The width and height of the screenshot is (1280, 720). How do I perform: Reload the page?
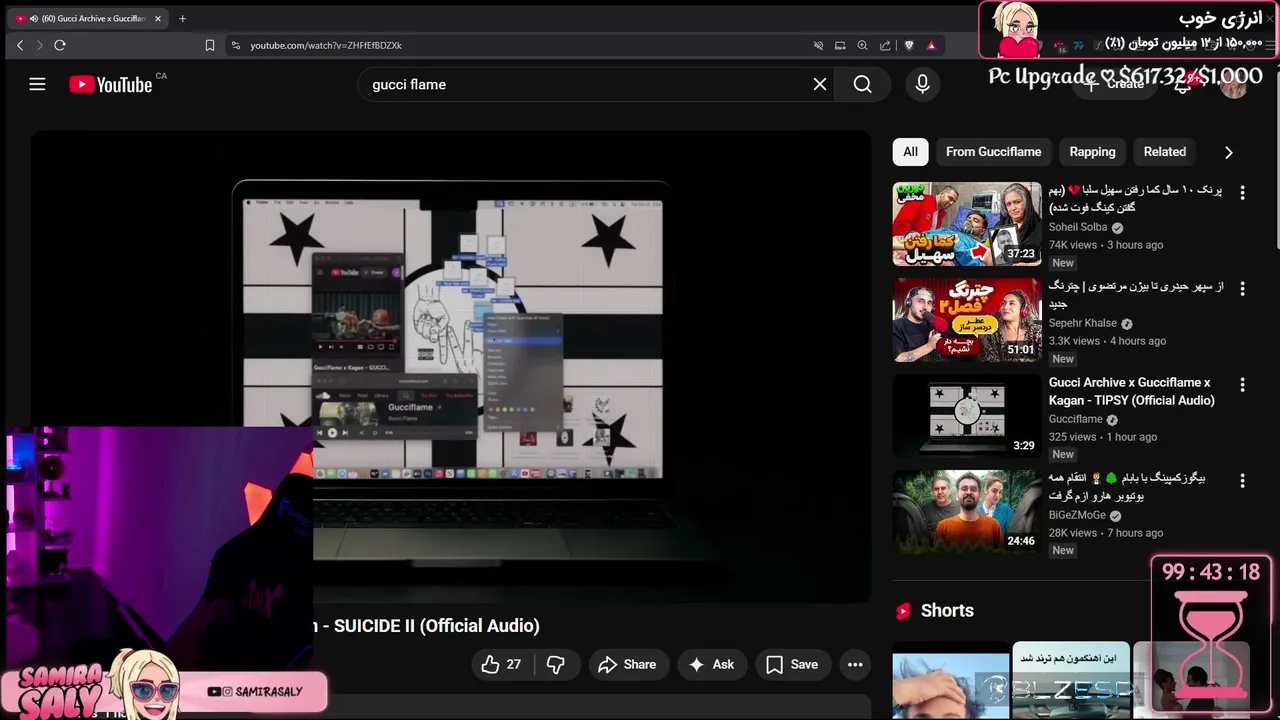pyautogui.click(x=60, y=45)
